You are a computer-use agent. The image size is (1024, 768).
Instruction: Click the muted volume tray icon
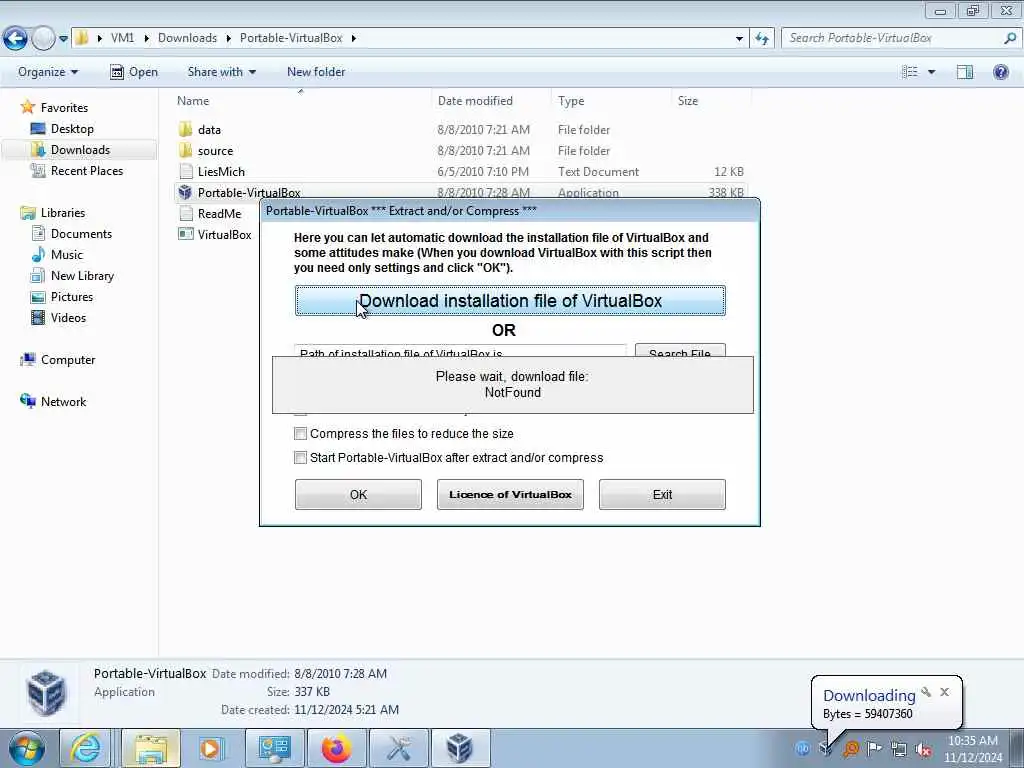point(923,749)
